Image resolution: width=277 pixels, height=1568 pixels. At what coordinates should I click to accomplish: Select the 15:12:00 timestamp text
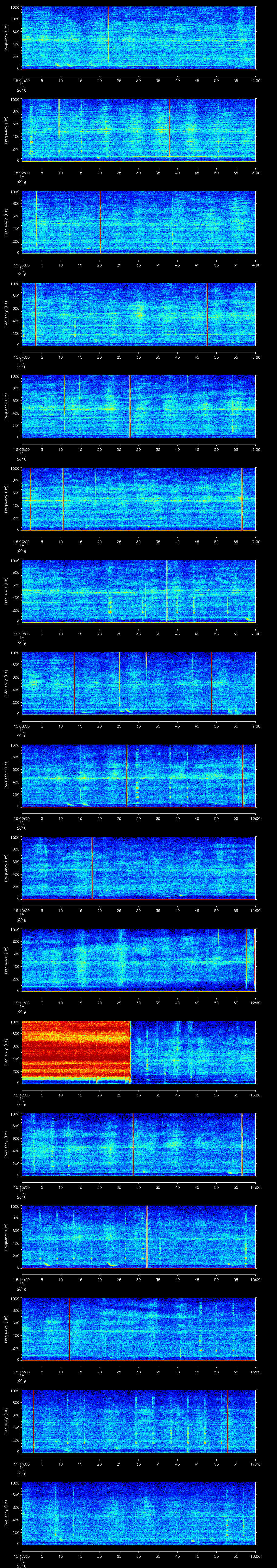point(21,1095)
